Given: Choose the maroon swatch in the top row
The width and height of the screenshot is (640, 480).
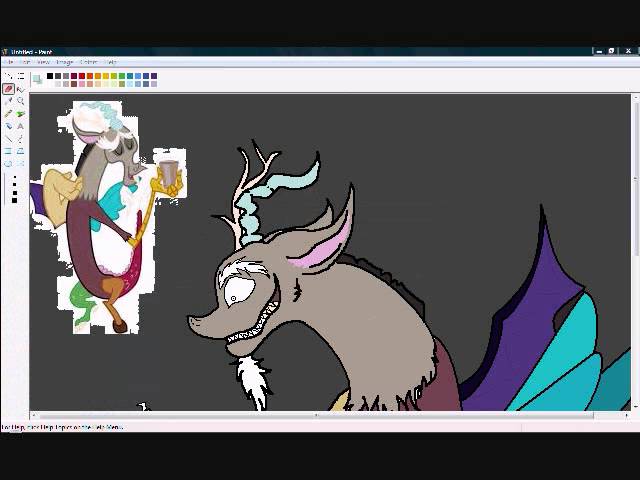Looking at the screenshot, I should [74, 76].
